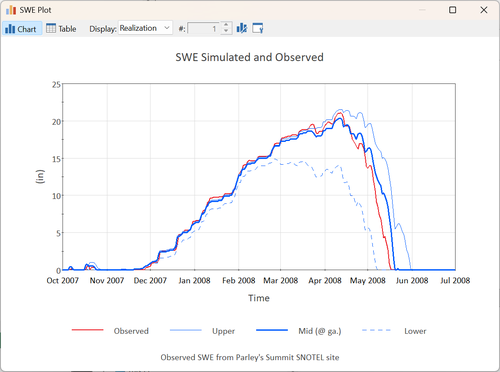Select the 'Mid (@ ga.)' legend label
Screen dimensions: 500x372
pos(320,331)
